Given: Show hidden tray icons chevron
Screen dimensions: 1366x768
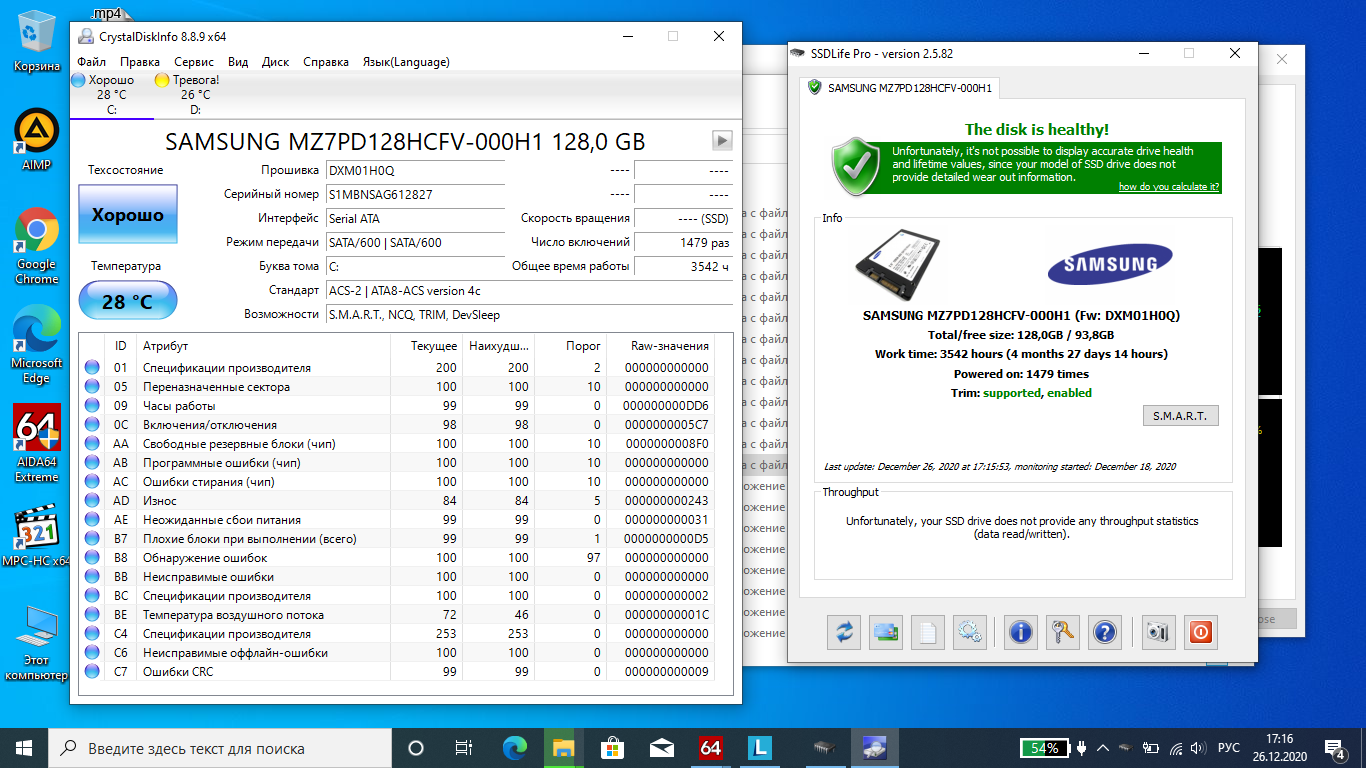Looking at the screenshot, I should click(1103, 748).
